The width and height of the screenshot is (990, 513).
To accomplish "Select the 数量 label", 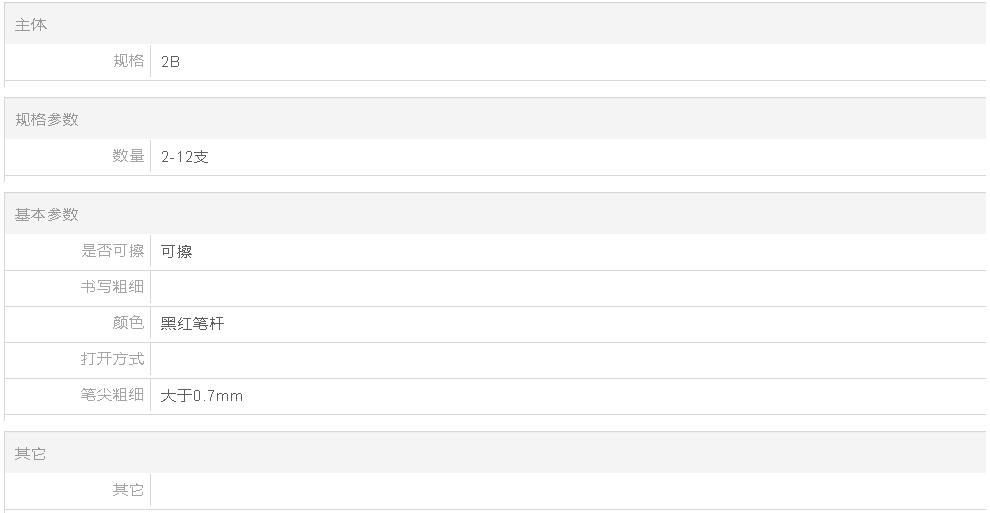I will coord(129,156).
